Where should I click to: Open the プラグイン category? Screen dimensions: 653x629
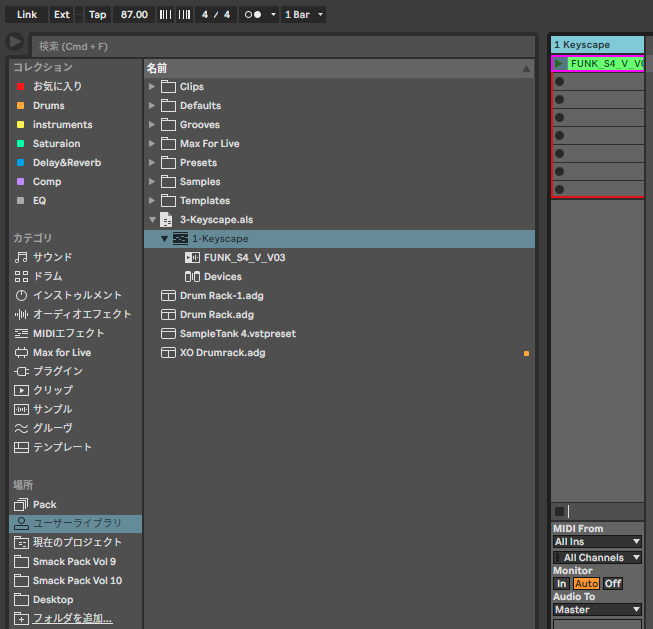[x=57, y=371]
